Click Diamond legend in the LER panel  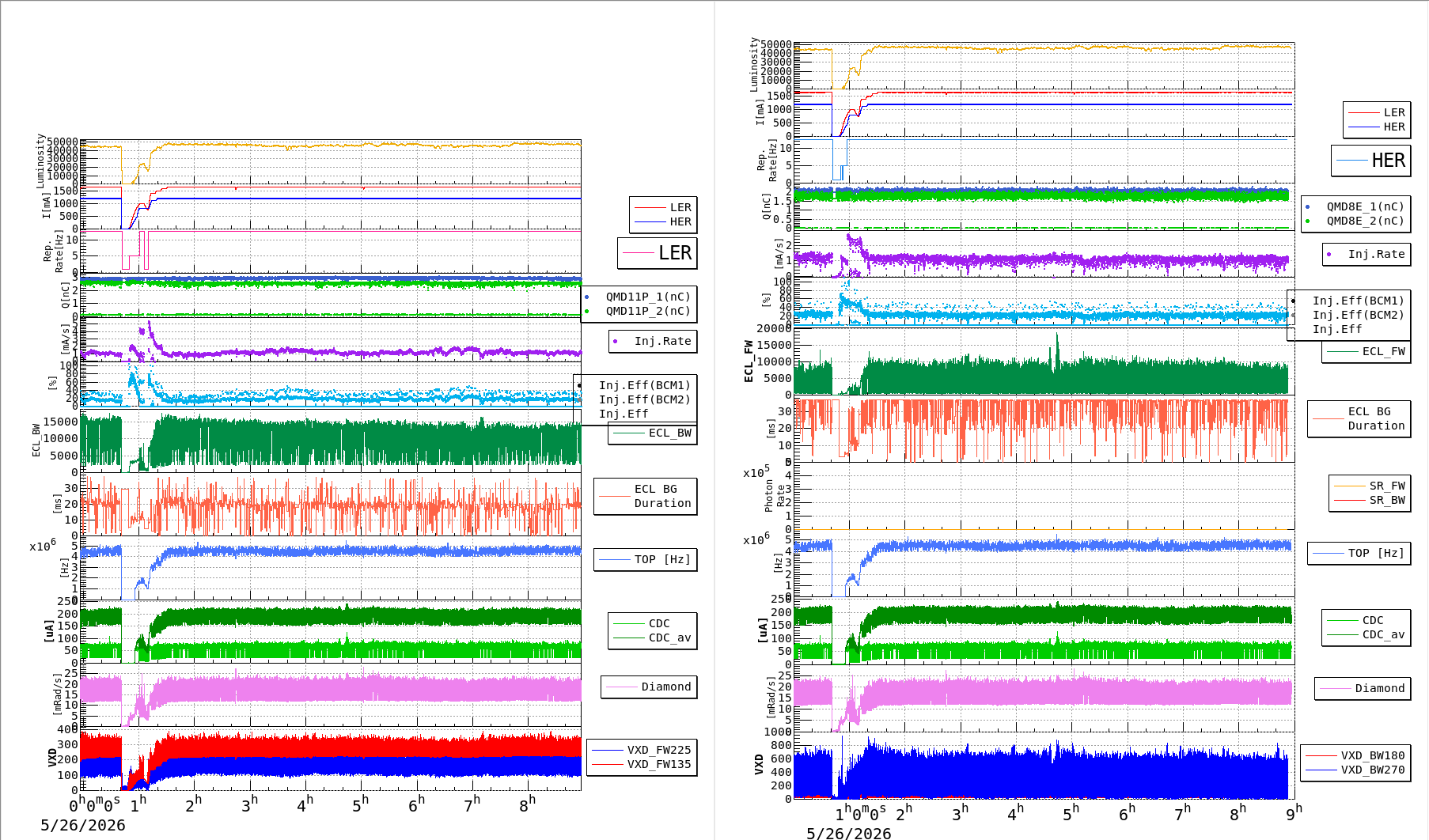666,687
